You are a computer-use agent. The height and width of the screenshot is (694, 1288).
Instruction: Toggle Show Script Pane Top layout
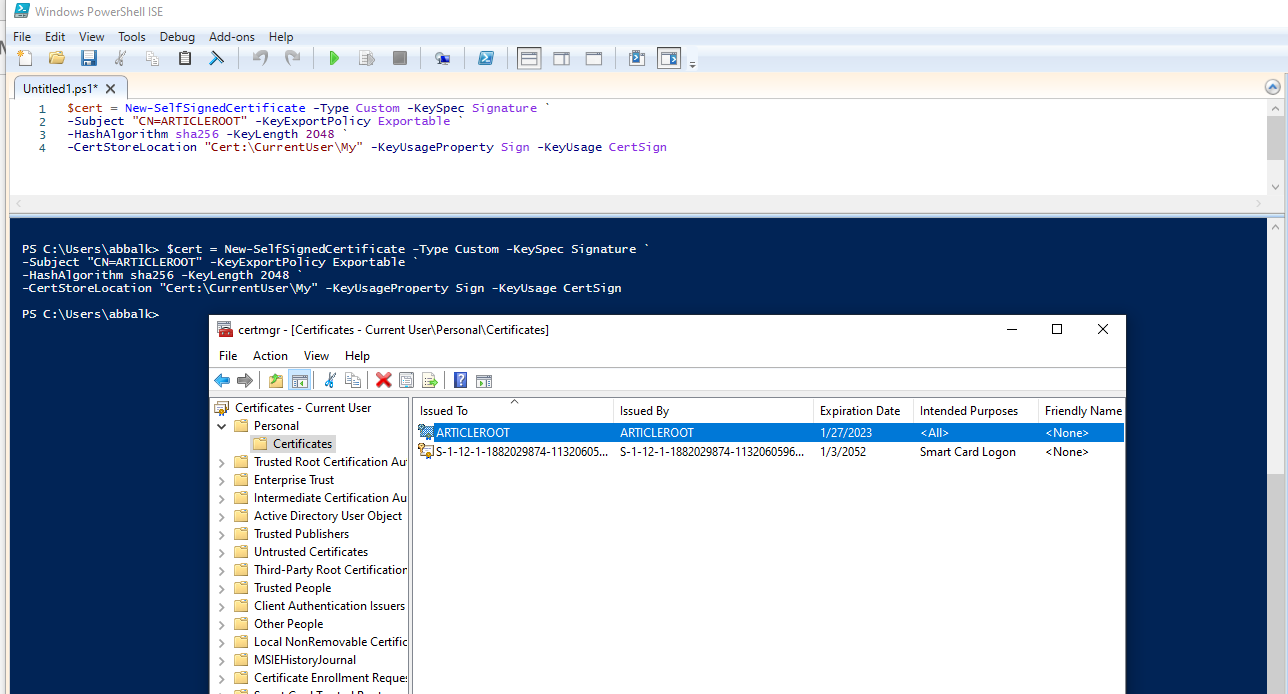coord(529,59)
